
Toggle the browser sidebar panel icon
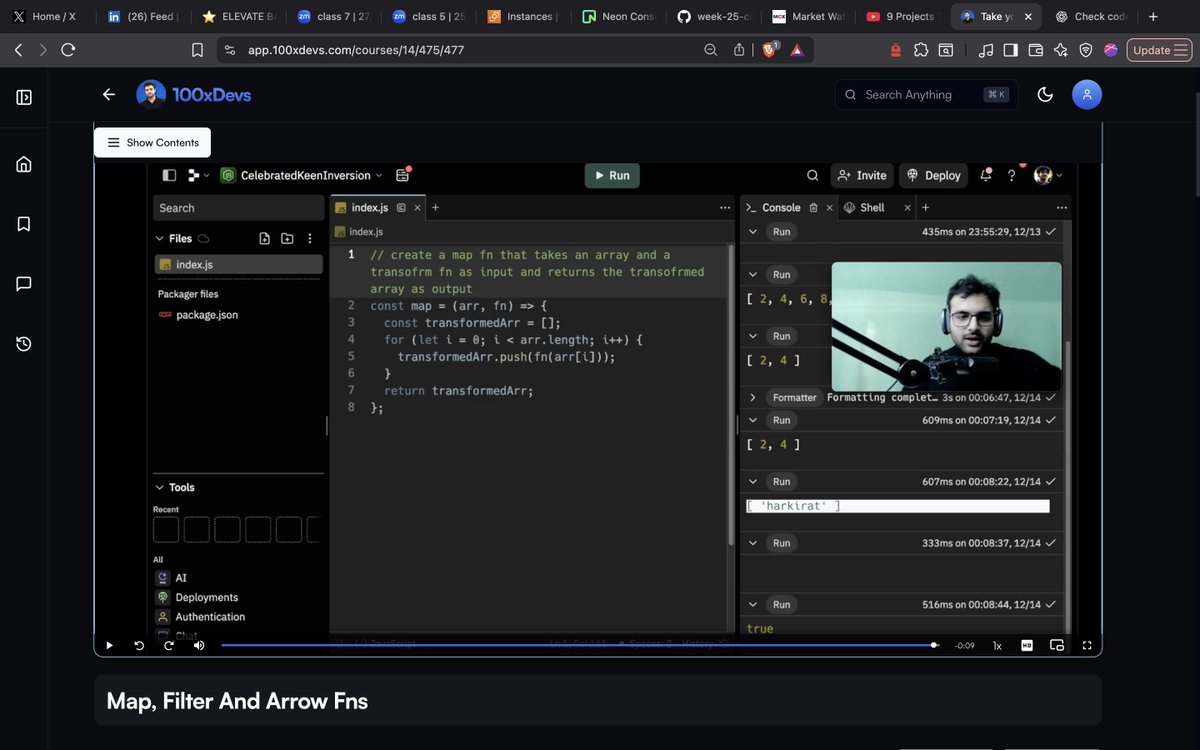[x=1010, y=50]
